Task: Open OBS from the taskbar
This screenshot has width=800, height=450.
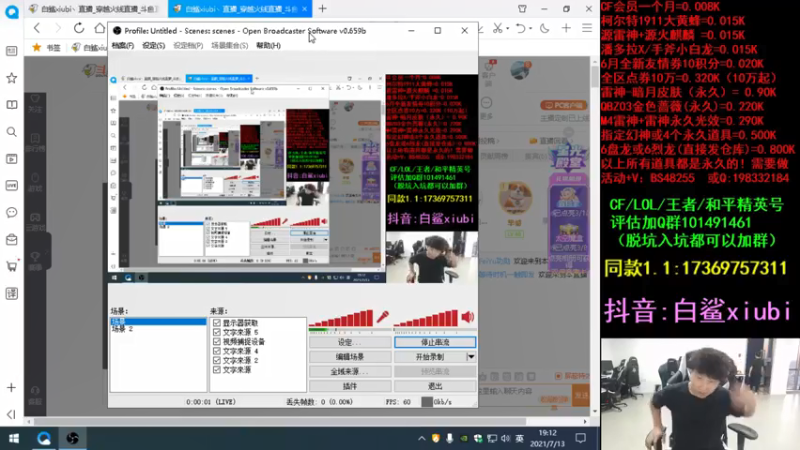Action: [72, 438]
